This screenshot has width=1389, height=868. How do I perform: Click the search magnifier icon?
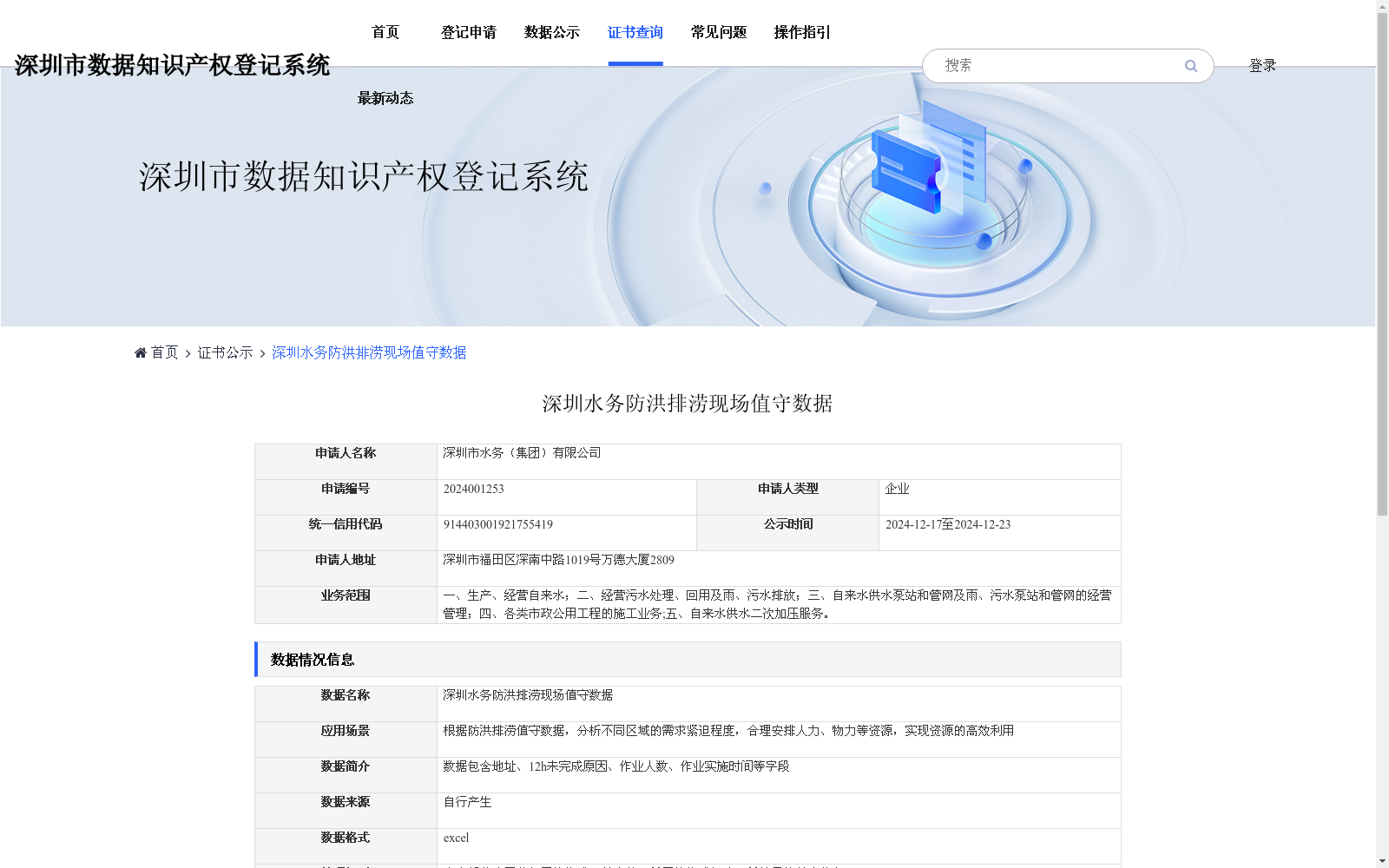coord(1190,65)
